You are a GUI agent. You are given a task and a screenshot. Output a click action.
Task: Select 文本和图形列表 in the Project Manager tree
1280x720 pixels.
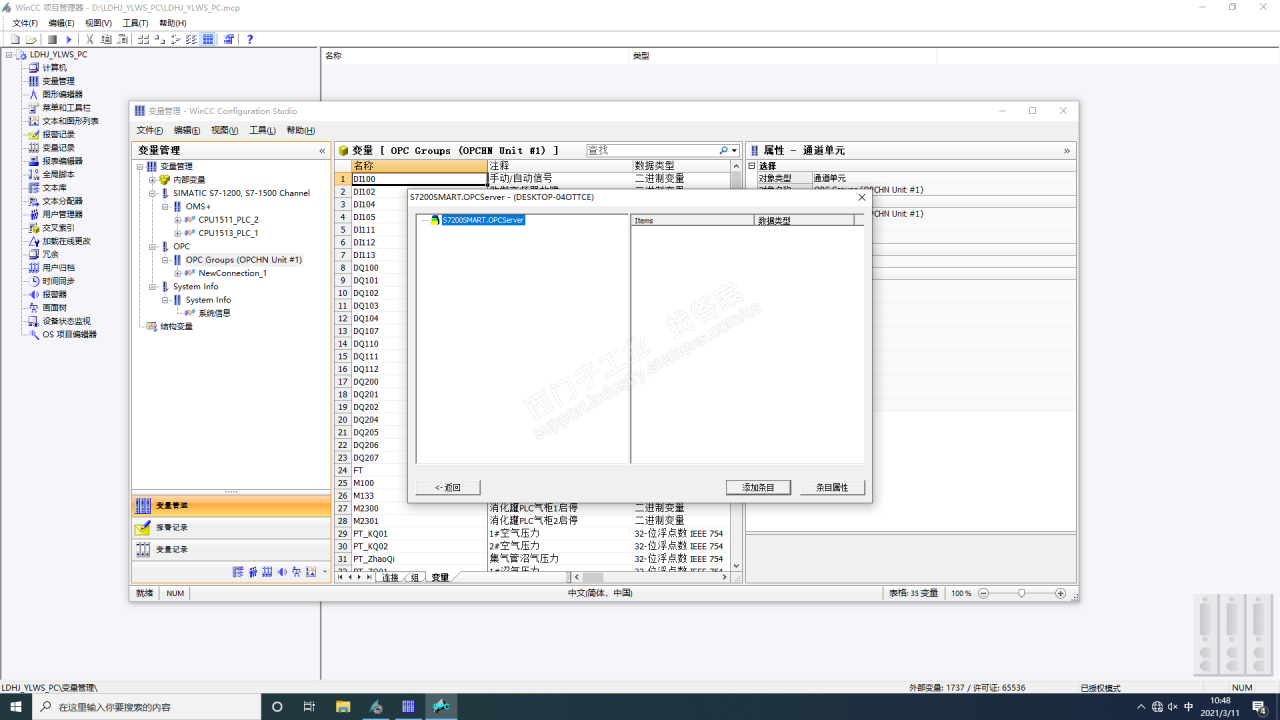pos(70,121)
